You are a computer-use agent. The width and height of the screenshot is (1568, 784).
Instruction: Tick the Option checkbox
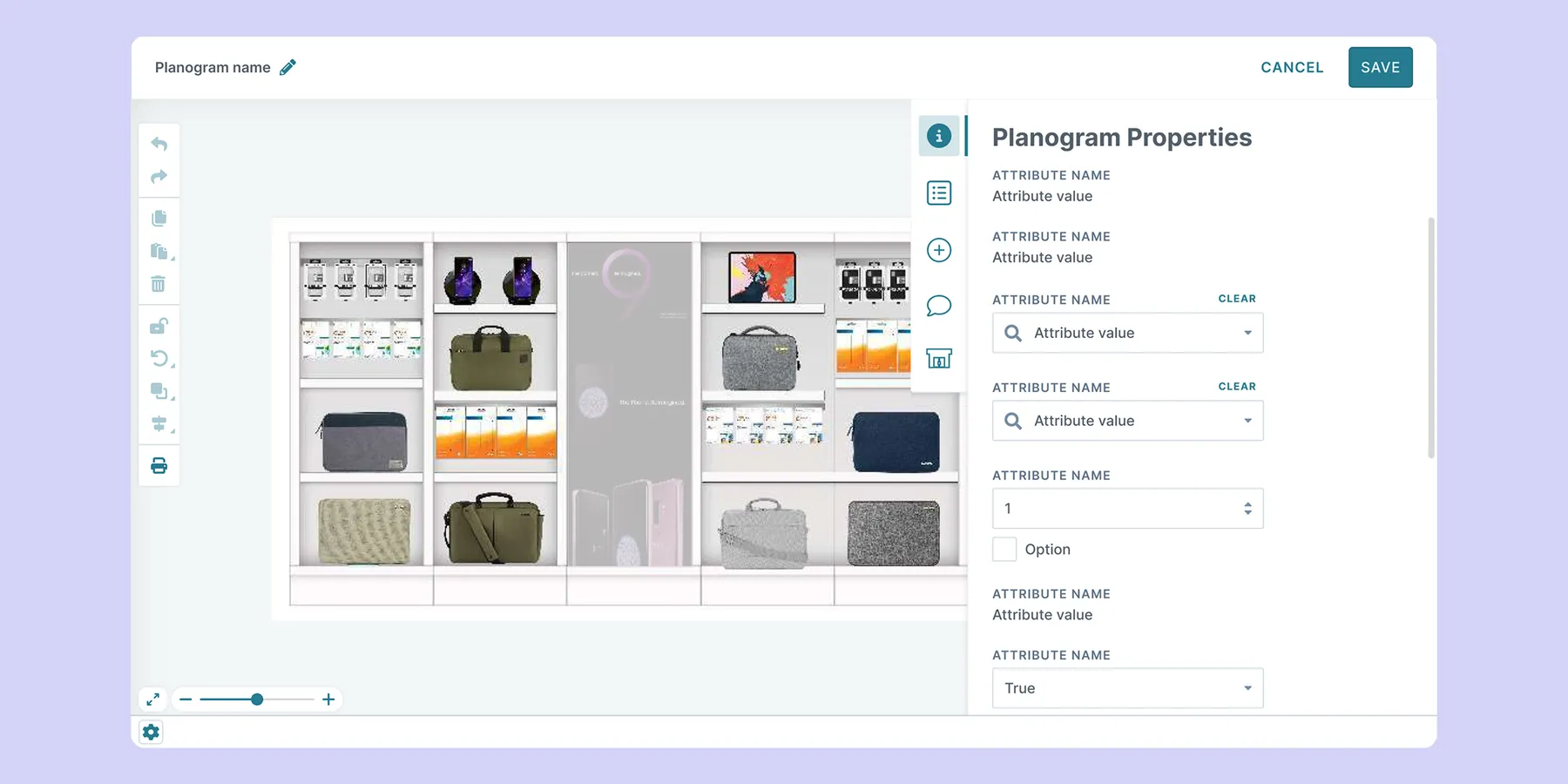(x=1004, y=549)
